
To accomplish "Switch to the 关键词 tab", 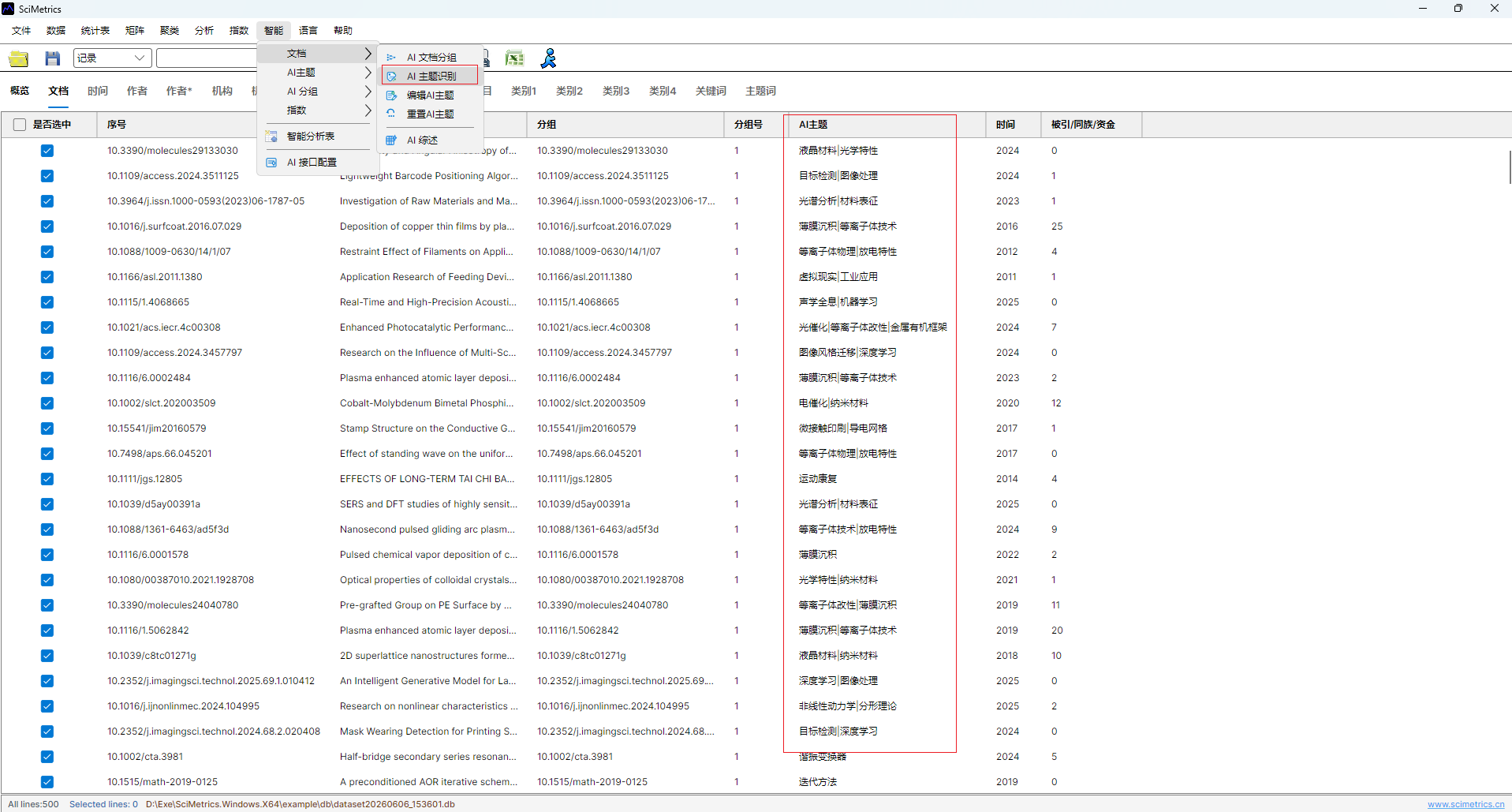I will pos(711,92).
